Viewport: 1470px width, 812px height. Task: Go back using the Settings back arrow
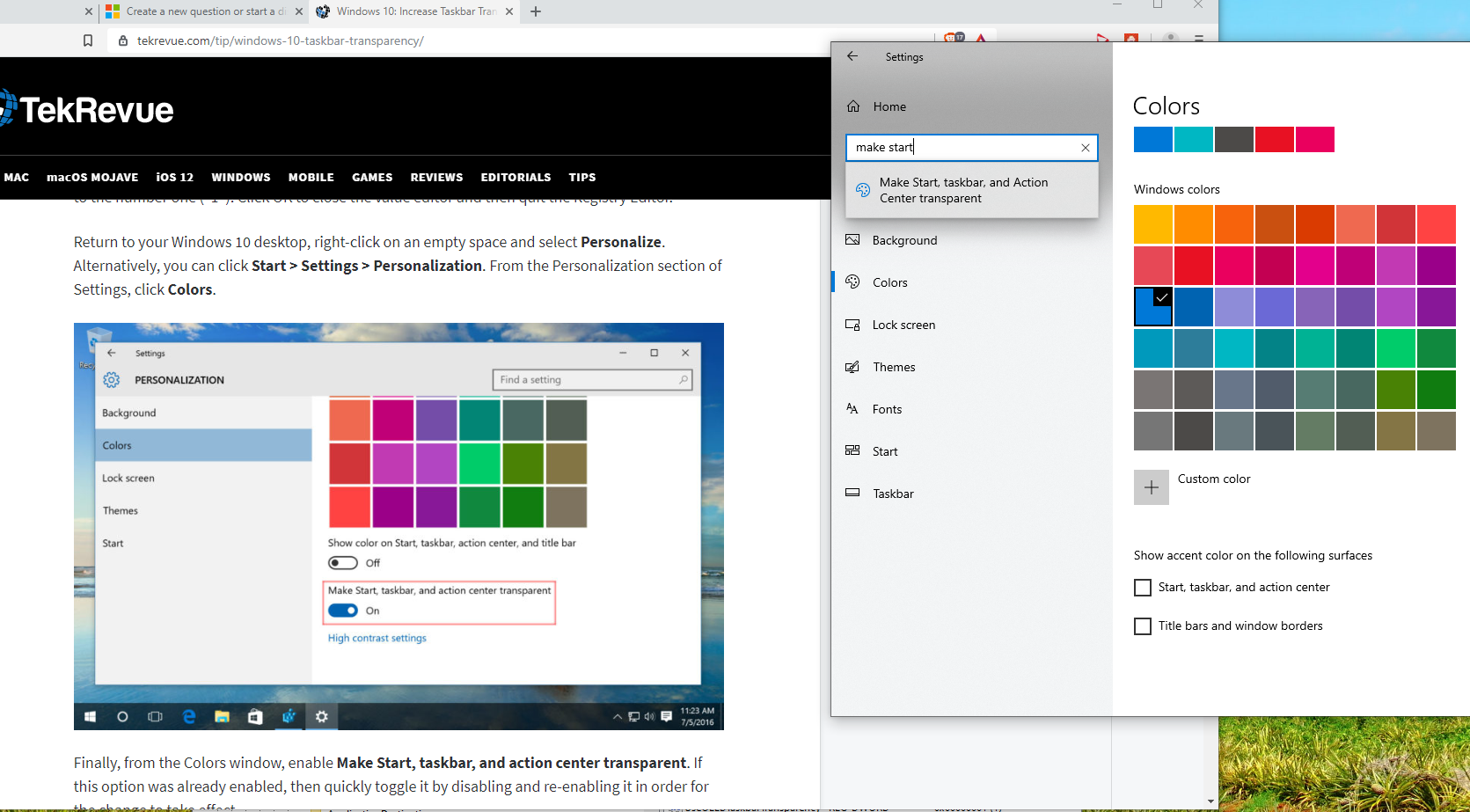[852, 56]
